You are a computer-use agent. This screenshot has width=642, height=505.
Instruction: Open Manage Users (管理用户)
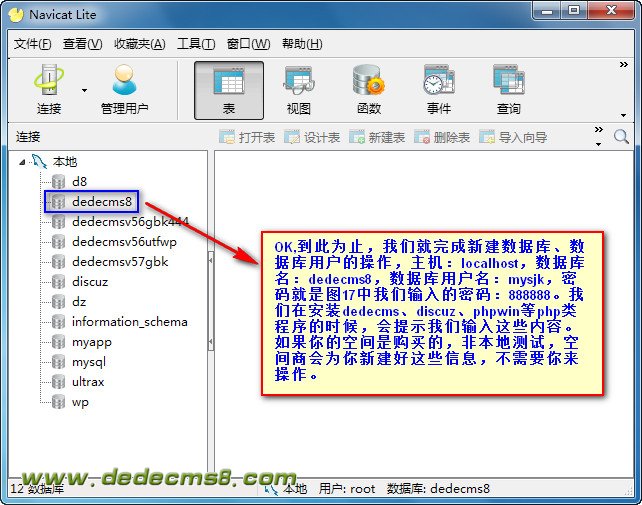tap(124, 89)
